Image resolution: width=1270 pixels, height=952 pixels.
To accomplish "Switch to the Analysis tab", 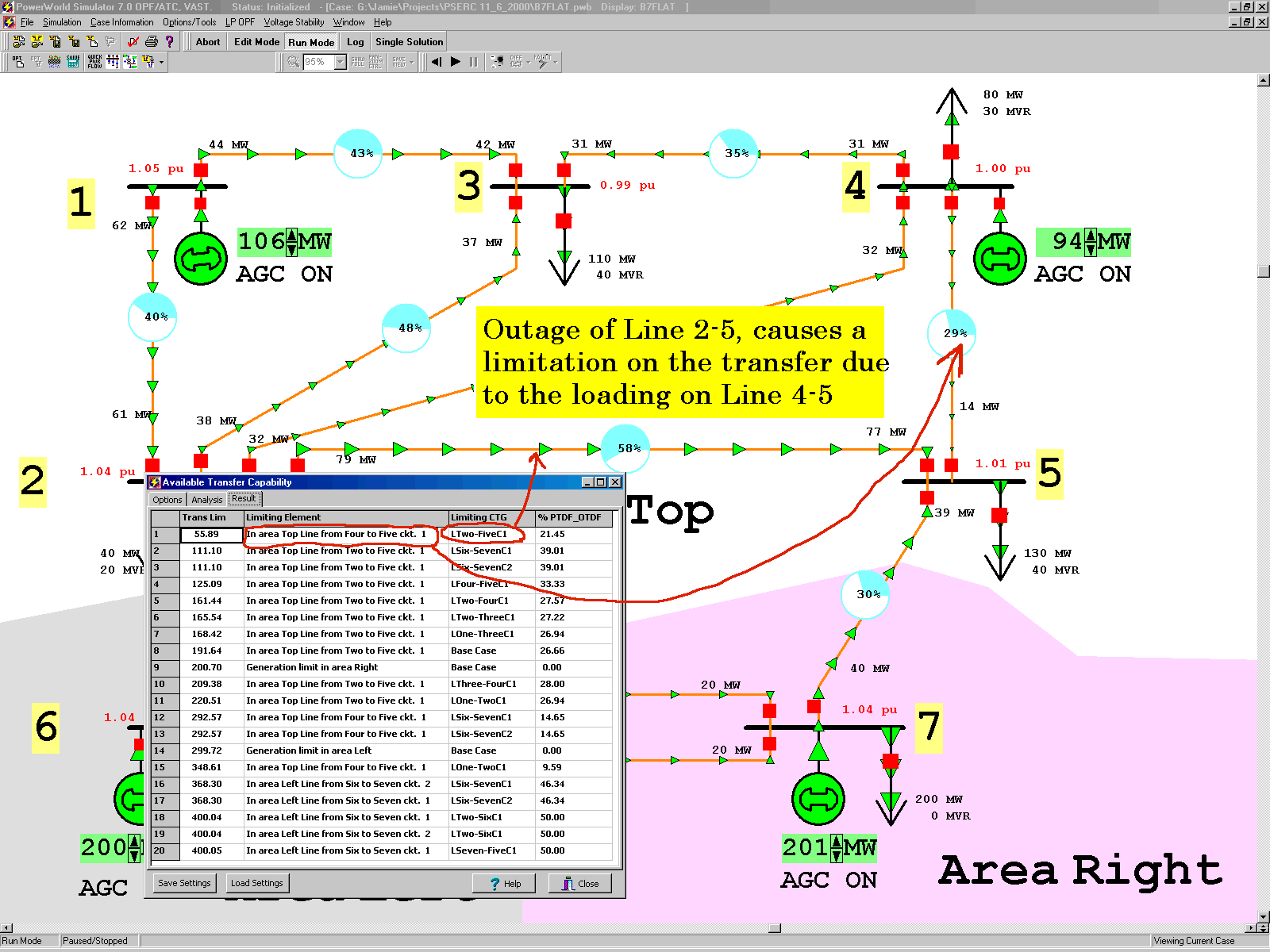I will [206, 500].
